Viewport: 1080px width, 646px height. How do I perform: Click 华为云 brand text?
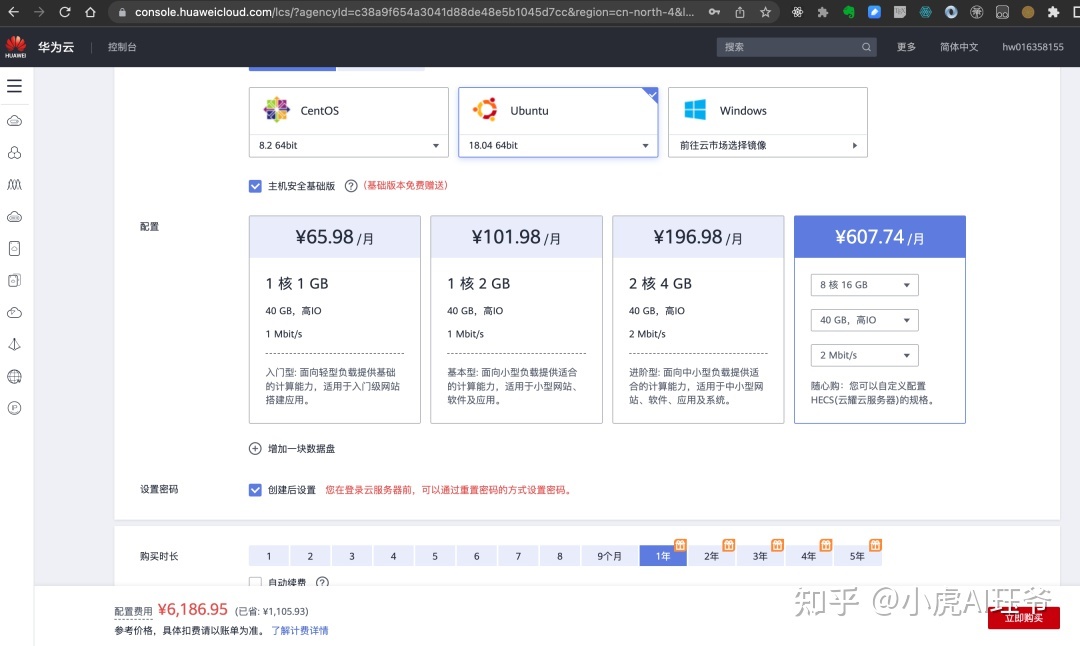56,47
